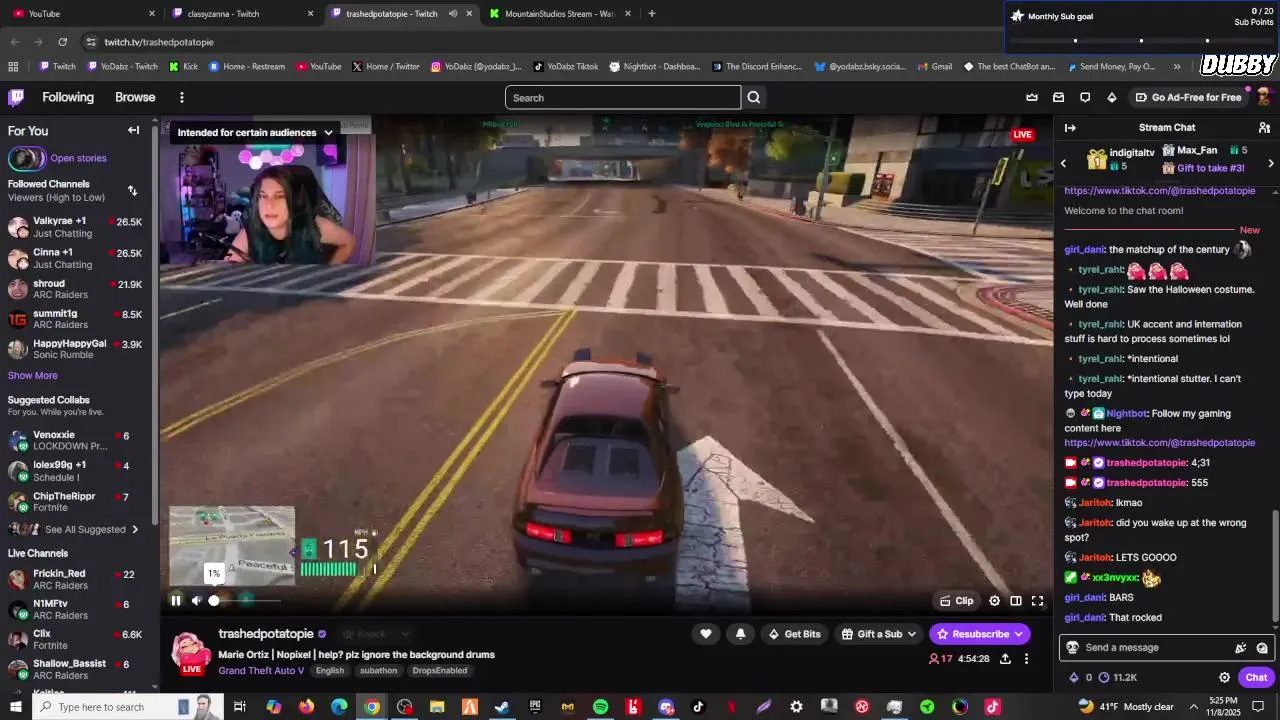Open summit1g channel in sidebar
This screenshot has width=1280, height=720.
(75, 319)
